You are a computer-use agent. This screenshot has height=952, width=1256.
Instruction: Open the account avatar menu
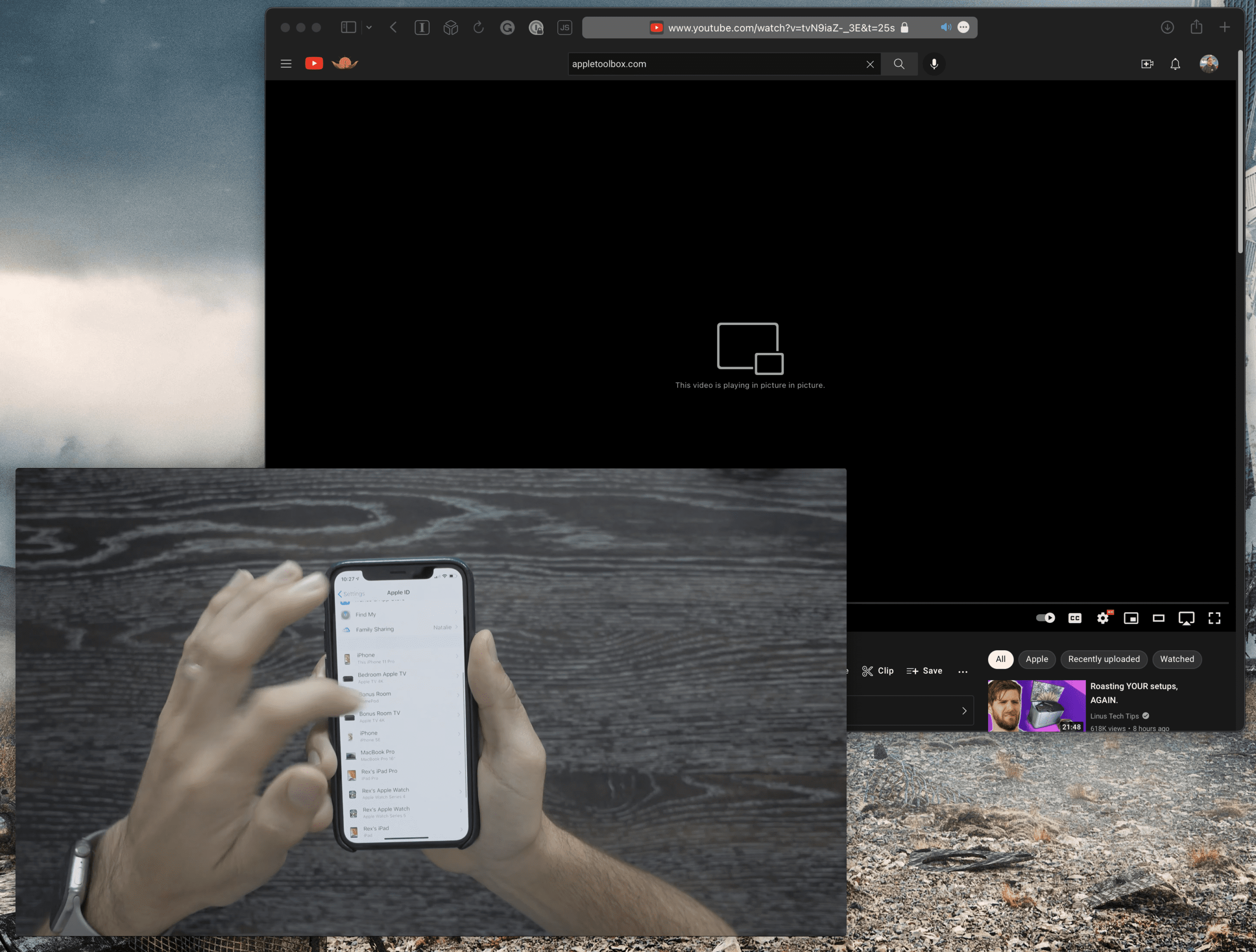click(x=1209, y=64)
